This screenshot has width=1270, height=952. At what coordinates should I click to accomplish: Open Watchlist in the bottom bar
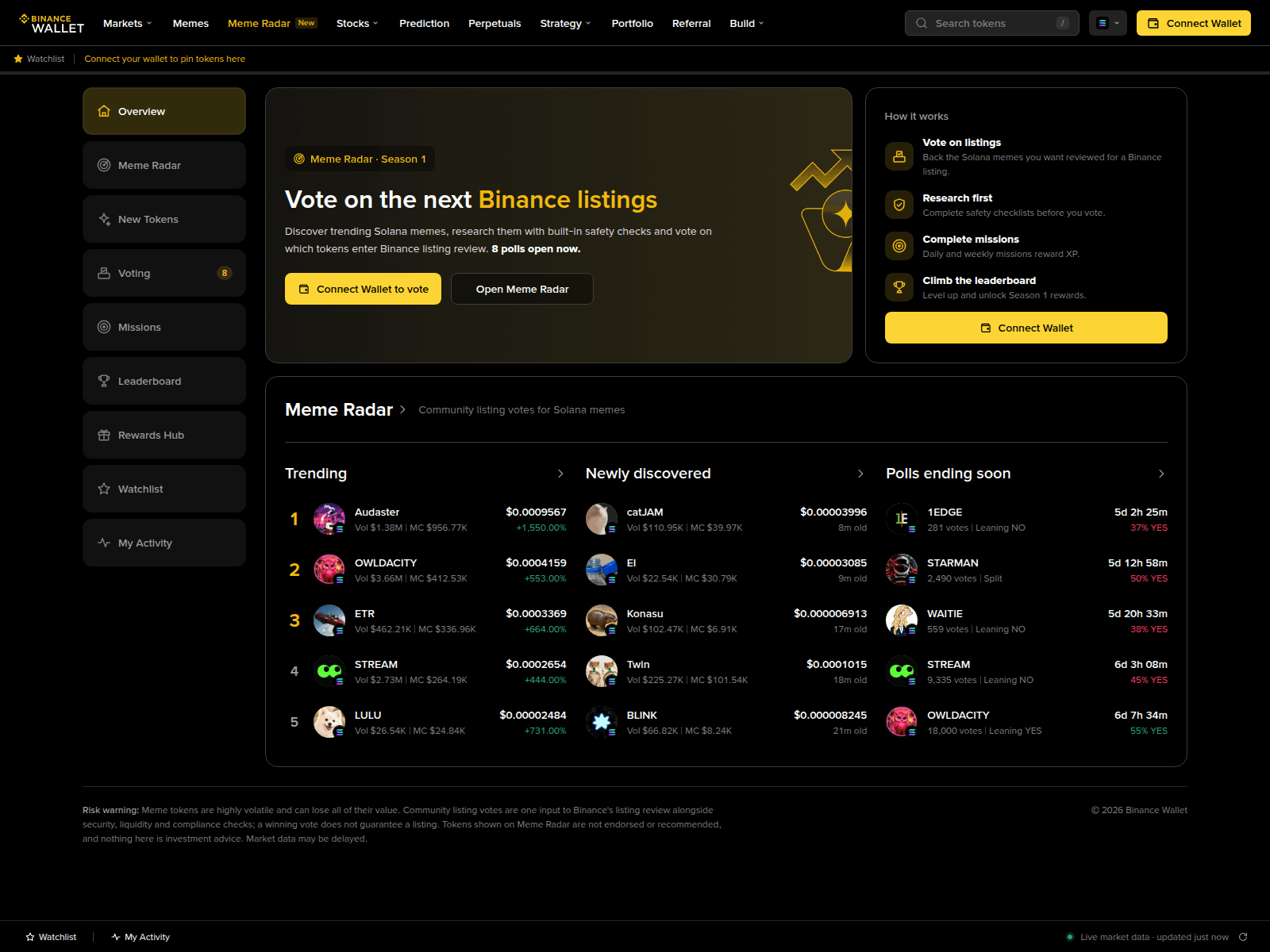click(x=51, y=937)
